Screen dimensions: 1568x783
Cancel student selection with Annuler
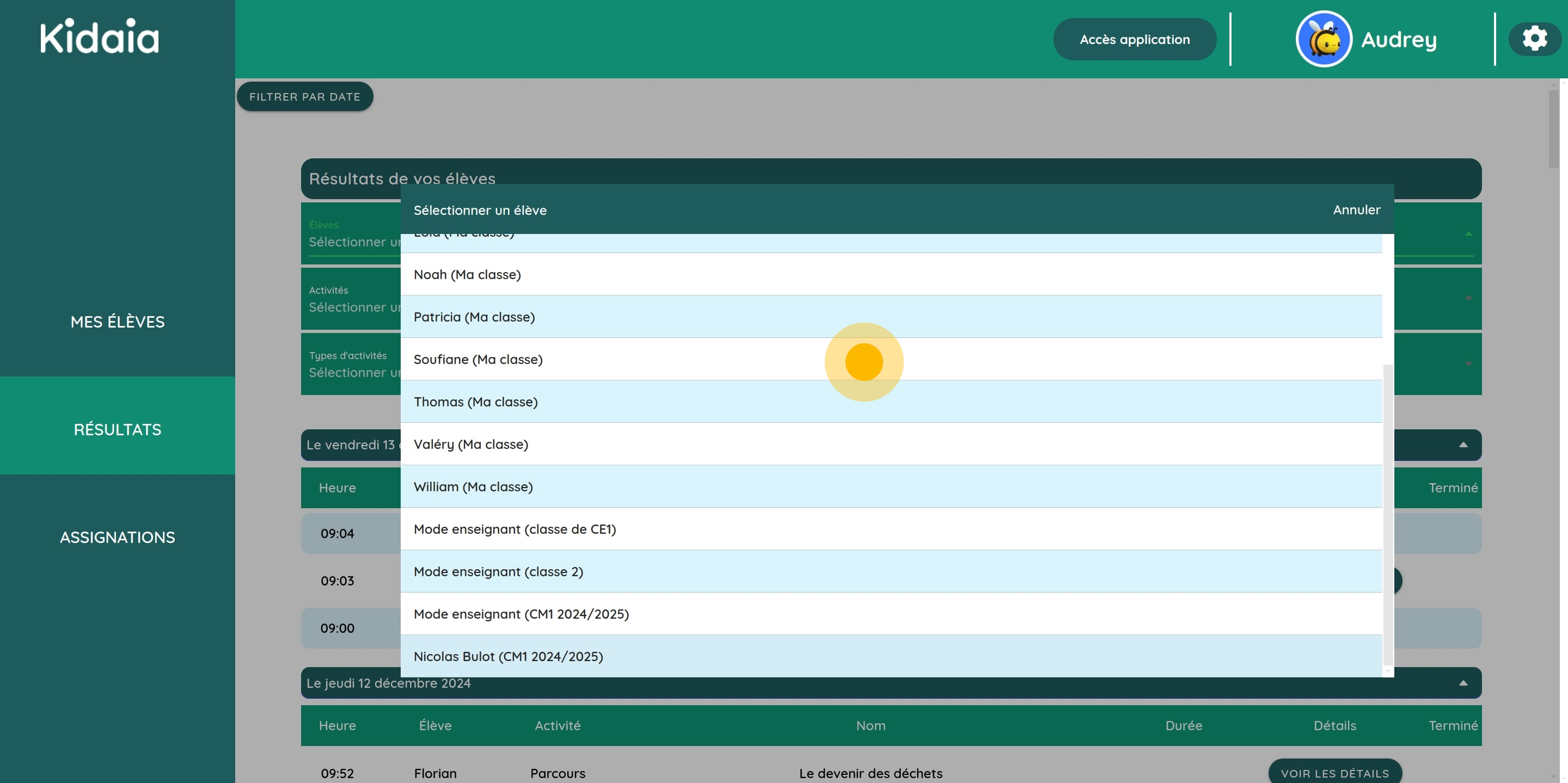1356,210
